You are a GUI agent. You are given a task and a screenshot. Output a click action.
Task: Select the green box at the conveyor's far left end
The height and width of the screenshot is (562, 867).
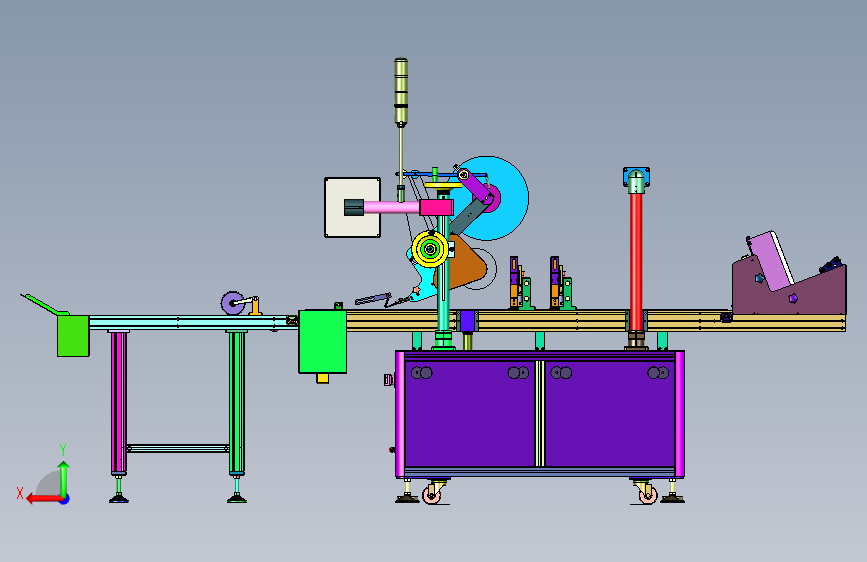pyautogui.click(x=73, y=336)
